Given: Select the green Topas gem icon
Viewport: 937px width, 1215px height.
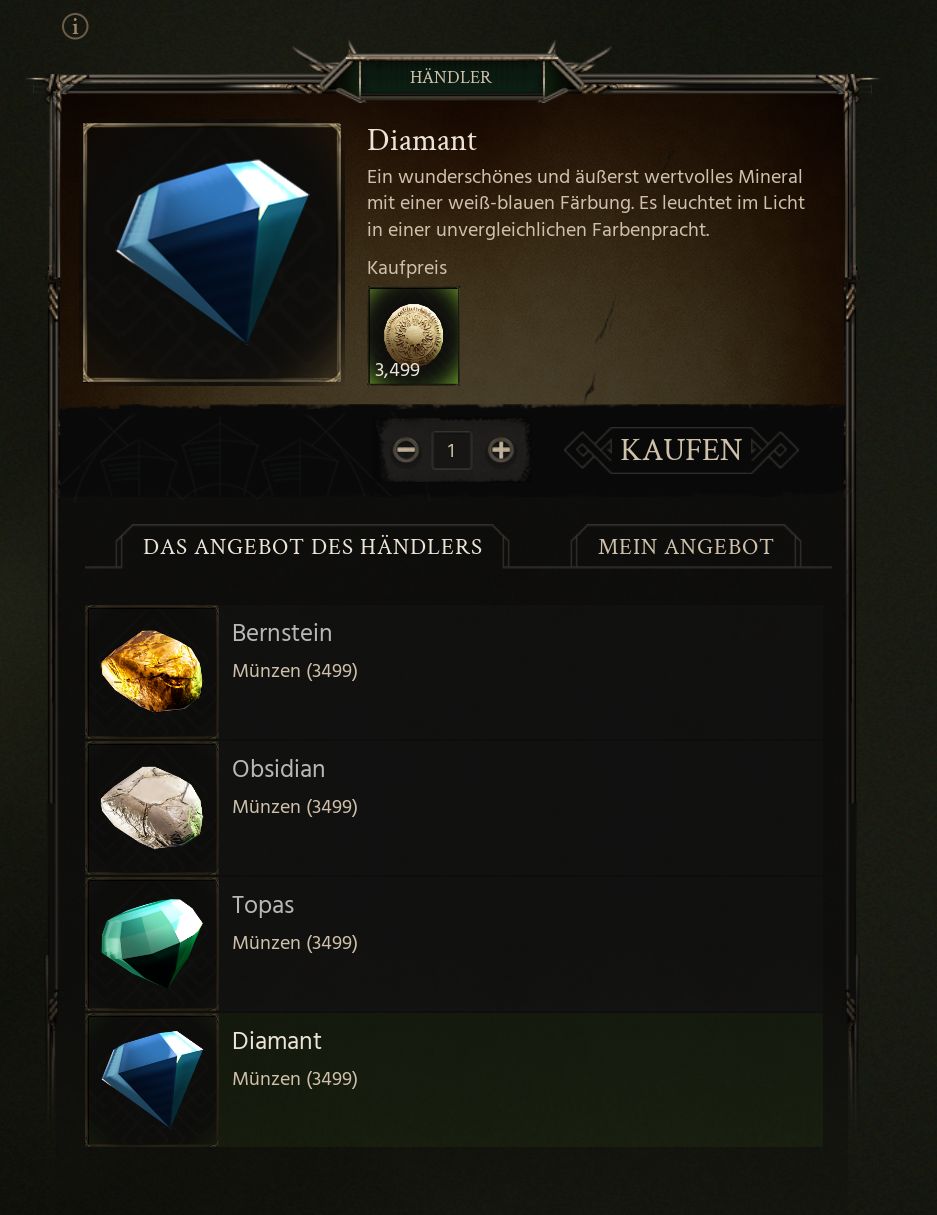Looking at the screenshot, I should [152, 943].
